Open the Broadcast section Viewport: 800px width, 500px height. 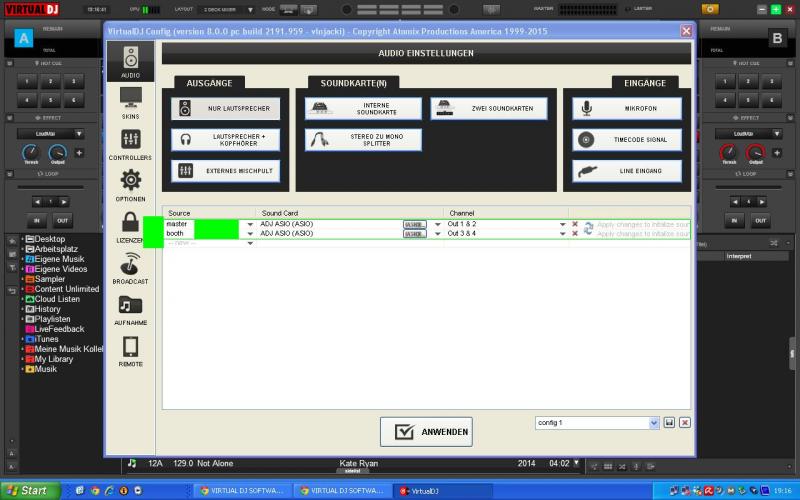tap(131, 268)
